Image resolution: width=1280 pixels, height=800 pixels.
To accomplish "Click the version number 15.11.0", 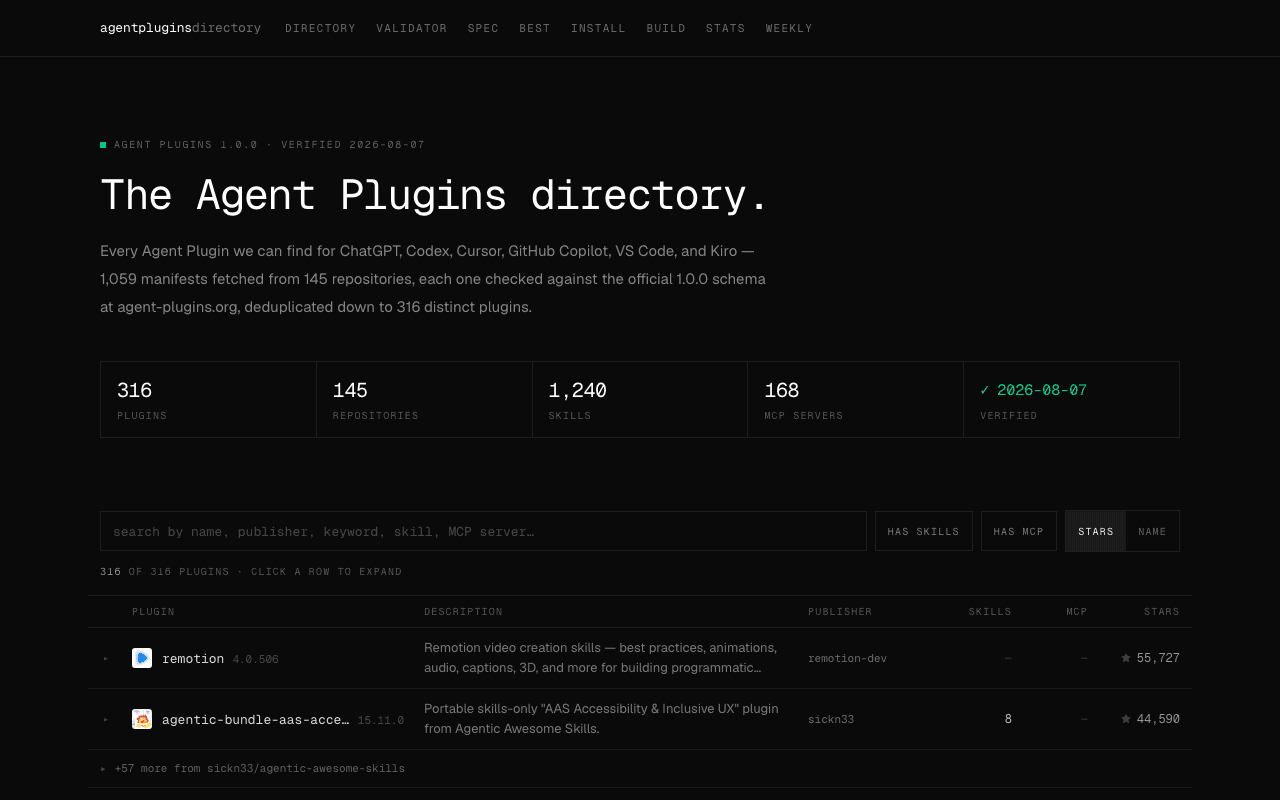I will [381, 720].
